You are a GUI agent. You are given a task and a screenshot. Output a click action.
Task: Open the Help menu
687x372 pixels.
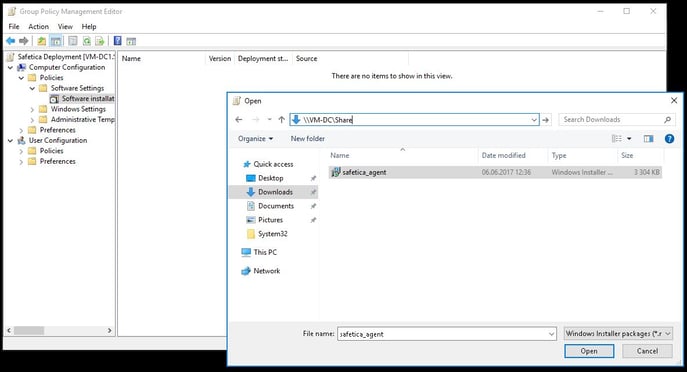(89, 27)
